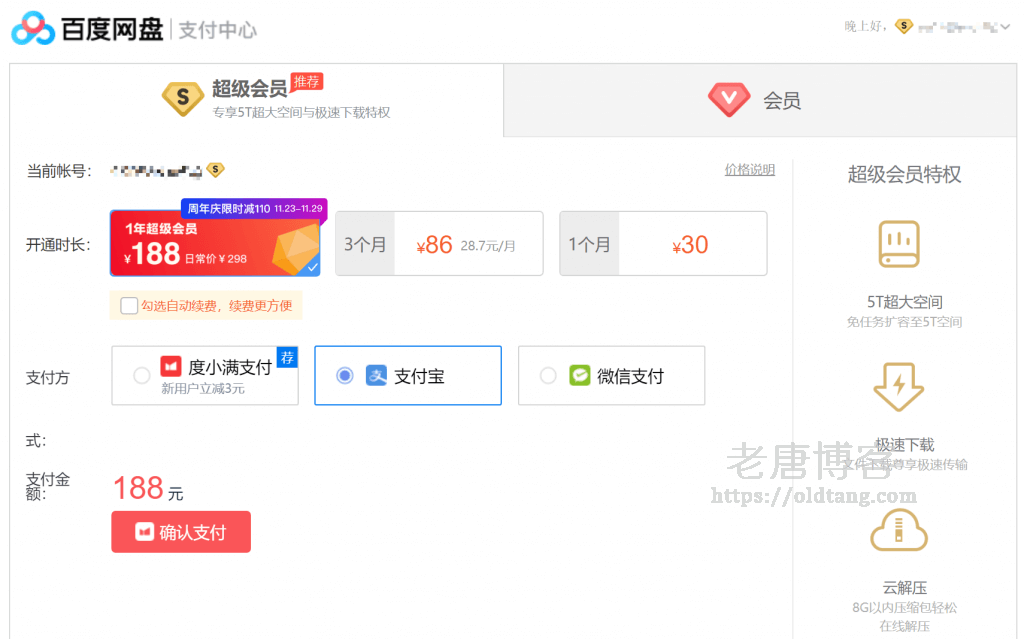Click the red V member diamond icon

(x=729, y=100)
